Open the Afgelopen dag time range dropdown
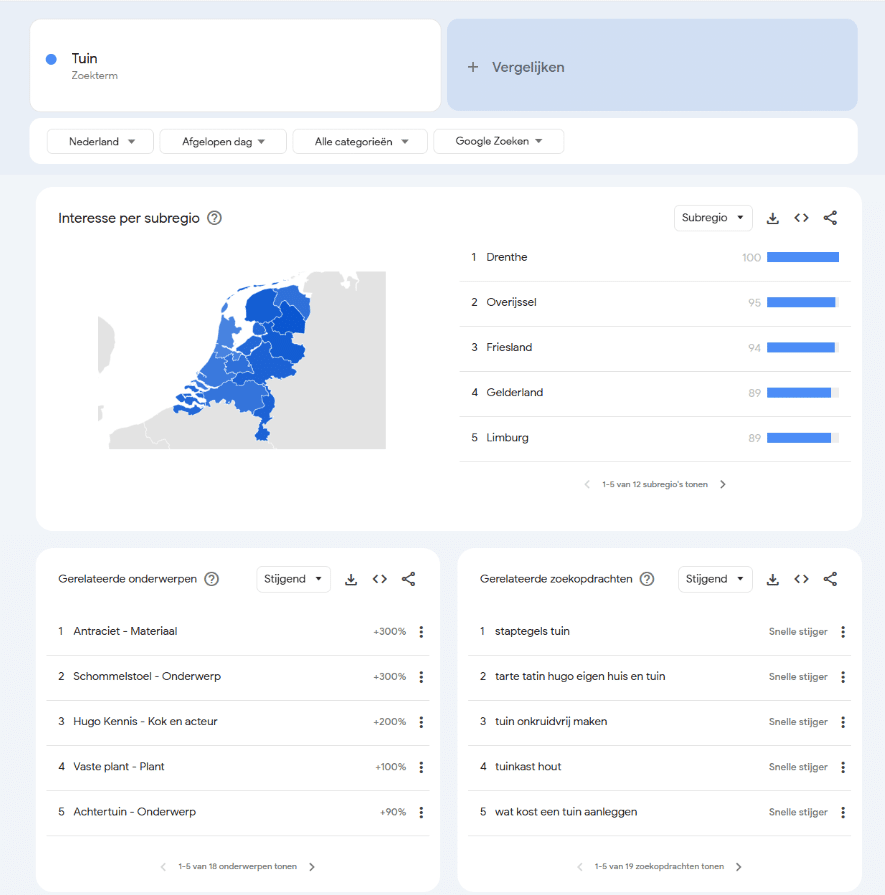Screen dimensions: 885x895 [223, 142]
